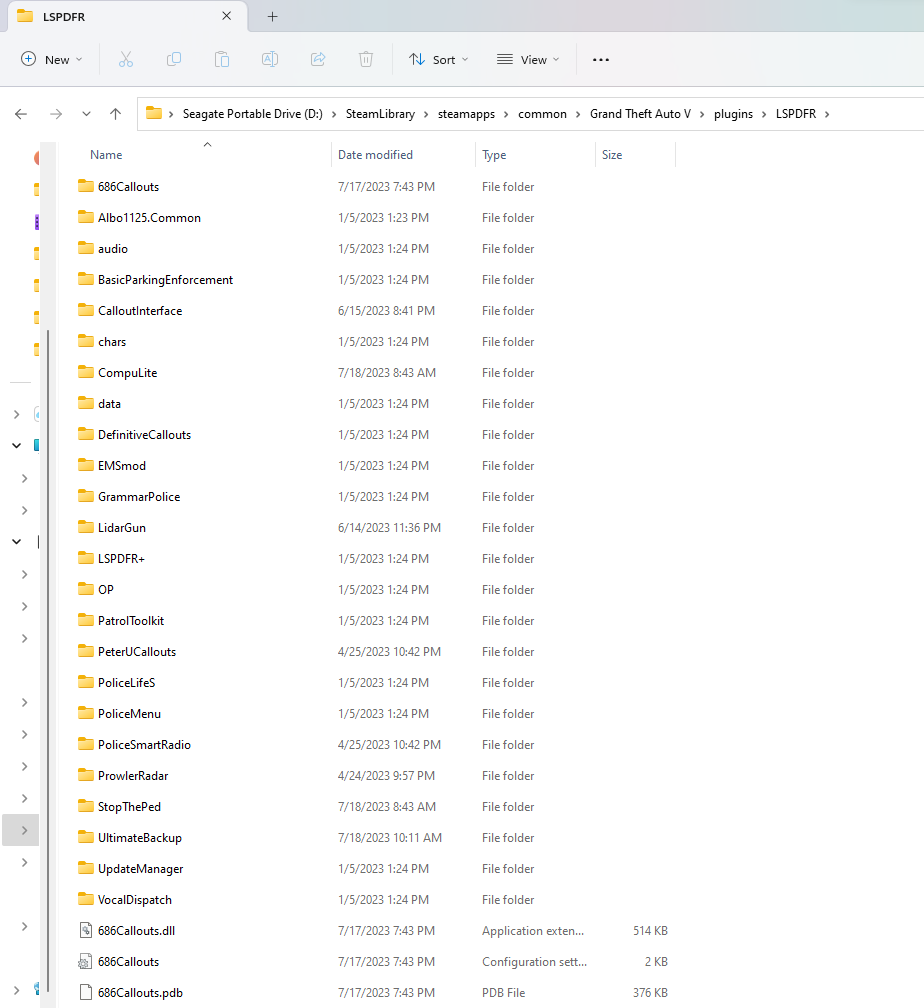
Task: Expand chevron after LSPDFR breadcrumb
Action: [827, 114]
